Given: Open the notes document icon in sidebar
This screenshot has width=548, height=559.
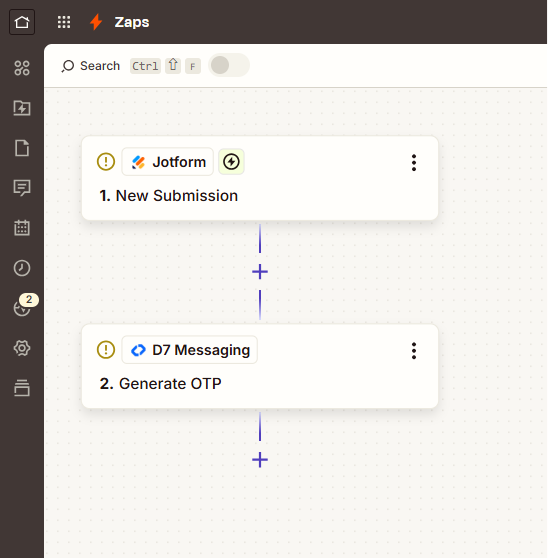Looking at the screenshot, I should pos(22,148).
